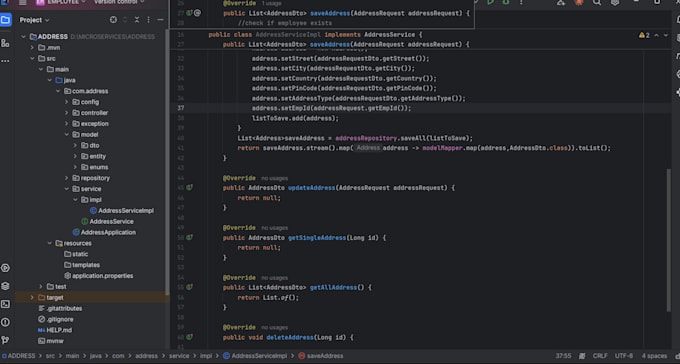
Task: Select AddressServiceImpl in project tree
Action: click(122, 211)
